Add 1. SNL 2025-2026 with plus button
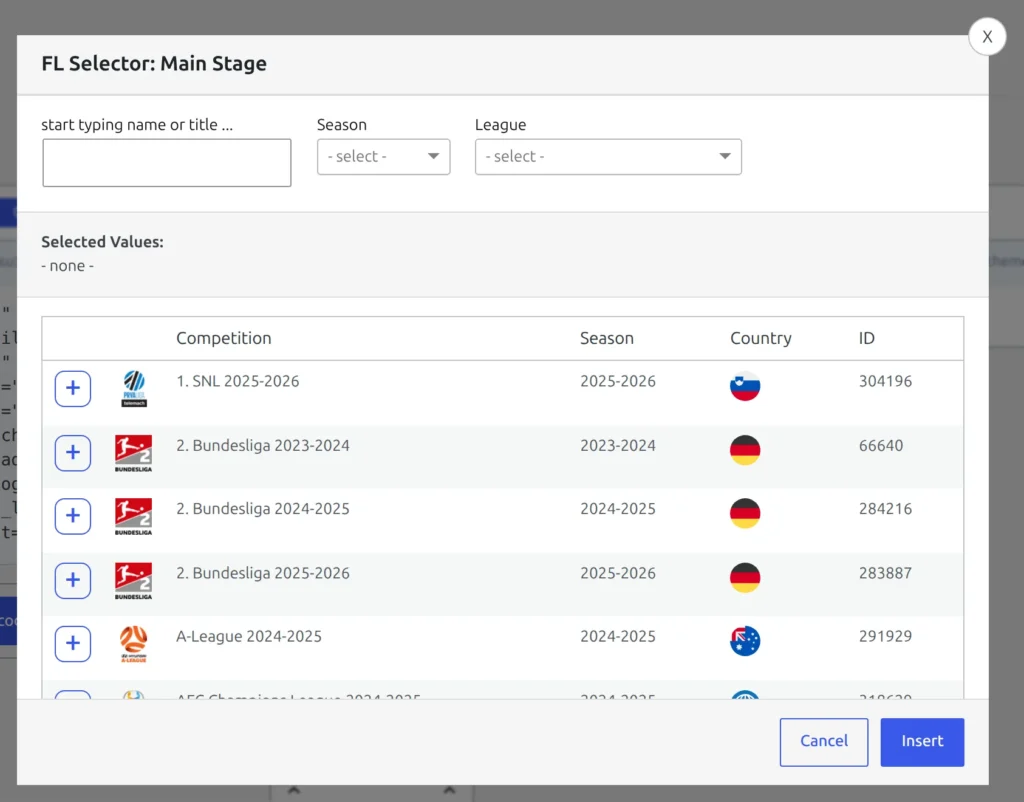Image resolution: width=1024 pixels, height=802 pixels. click(72, 389)
